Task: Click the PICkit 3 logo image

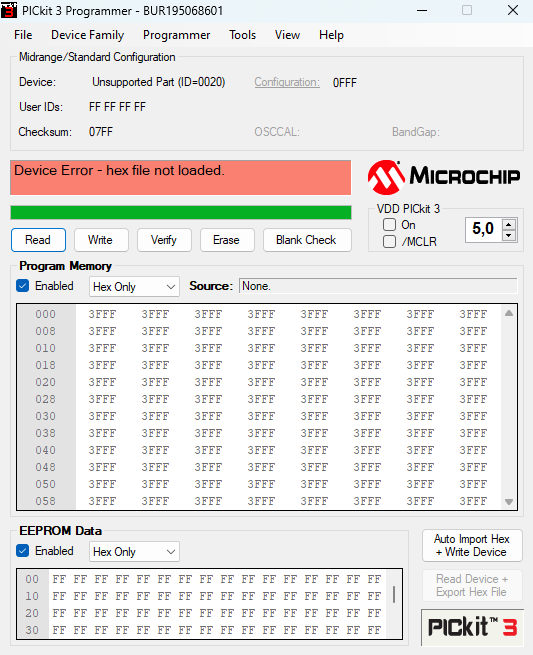Action: (x=472, y=627)
